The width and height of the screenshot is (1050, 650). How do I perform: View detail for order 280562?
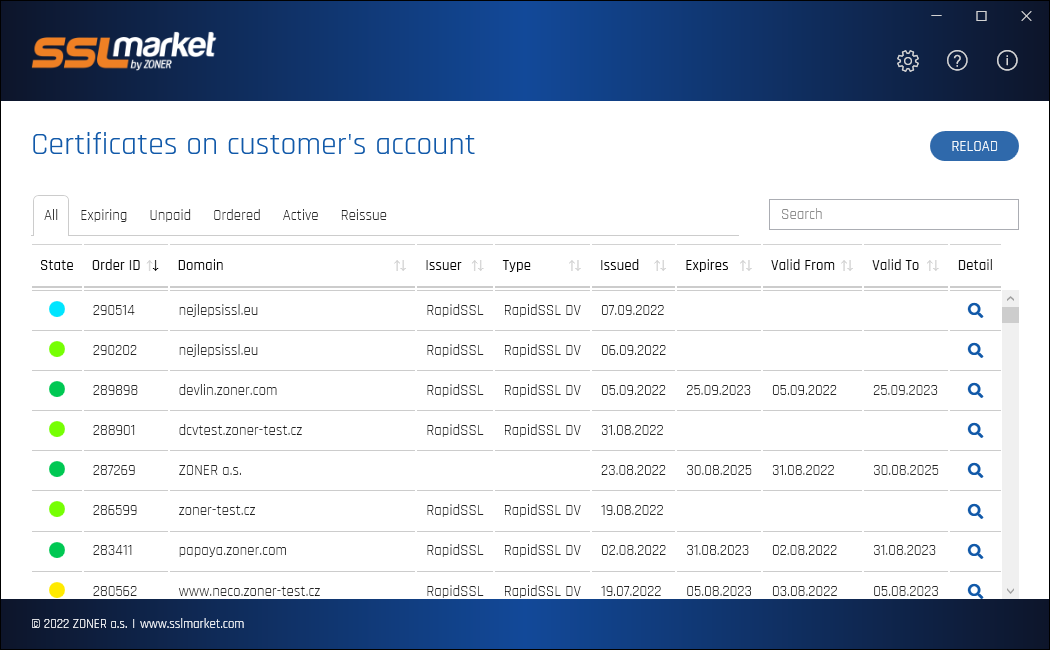[975, 590]
